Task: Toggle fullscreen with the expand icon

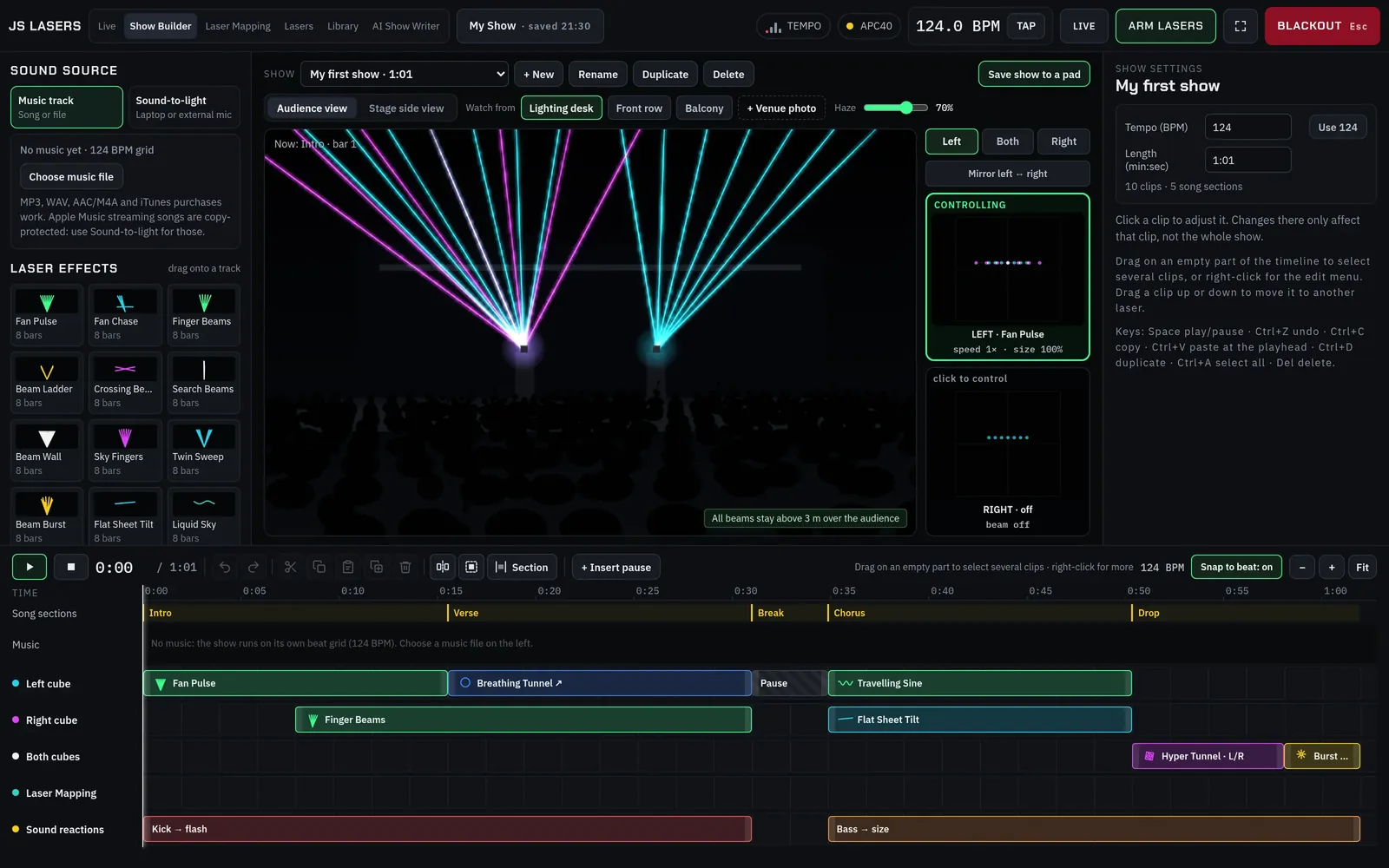Action: click(1241, 26)
